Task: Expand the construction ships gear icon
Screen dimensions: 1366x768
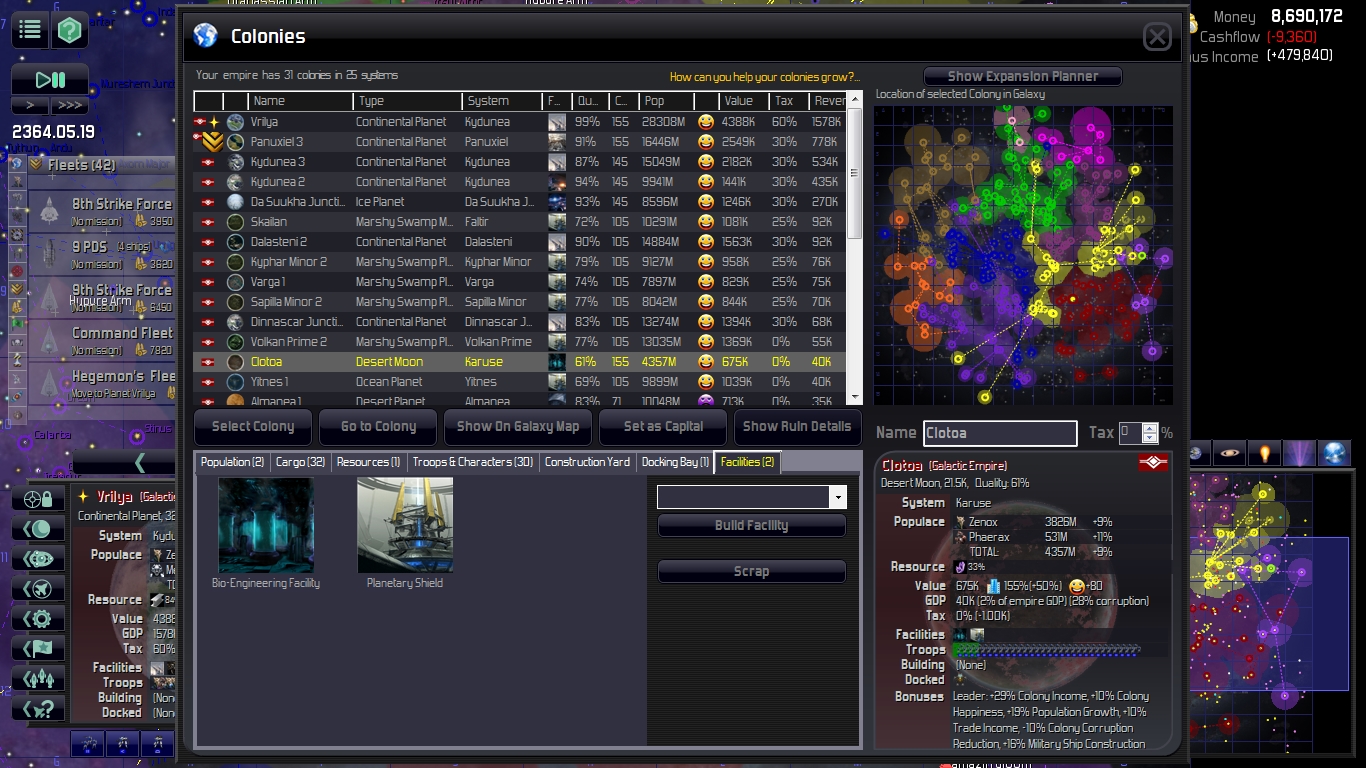Action: [x=38, y=618]
